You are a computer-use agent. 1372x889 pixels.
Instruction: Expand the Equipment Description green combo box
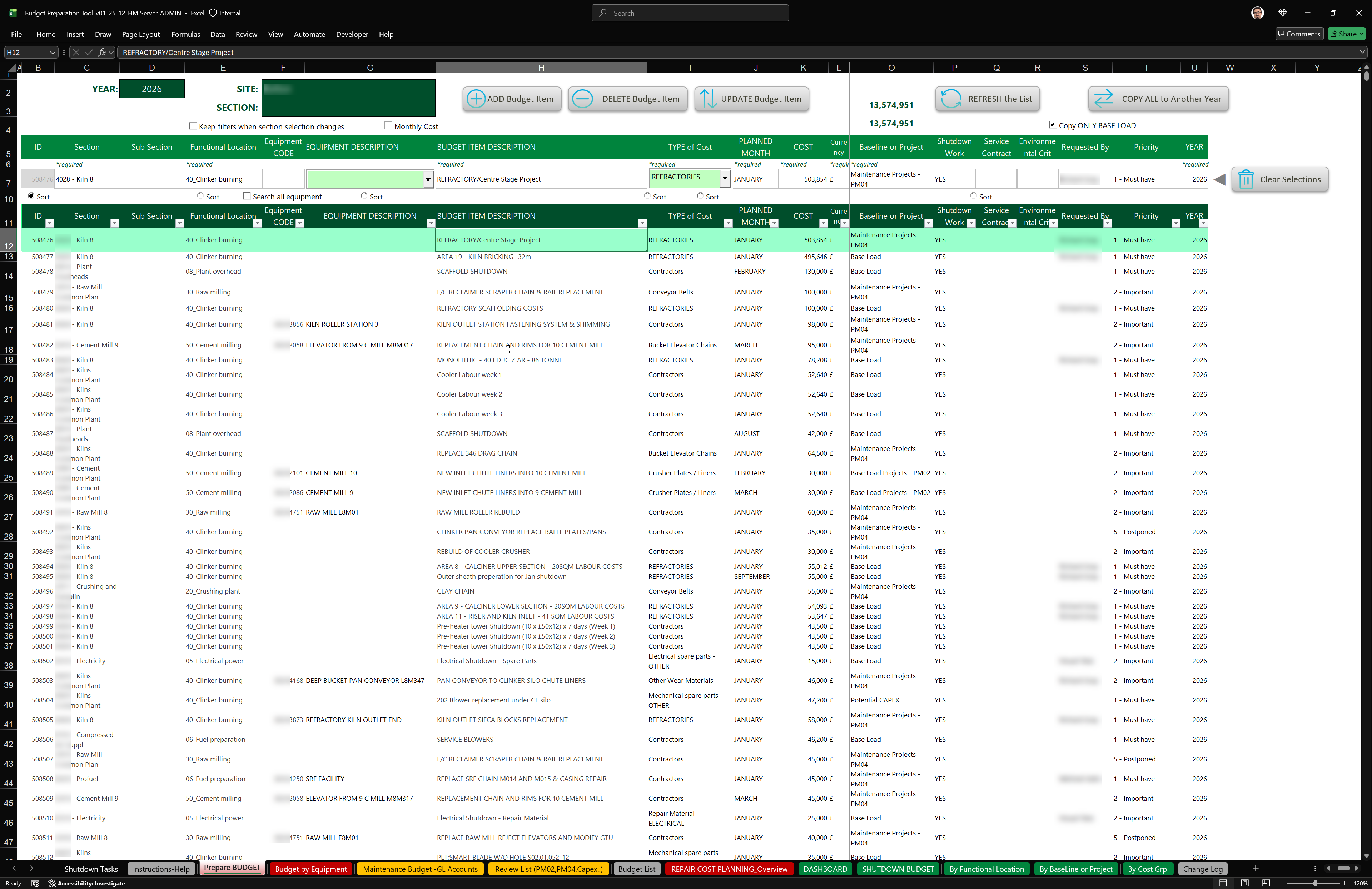tap(428, 179)
